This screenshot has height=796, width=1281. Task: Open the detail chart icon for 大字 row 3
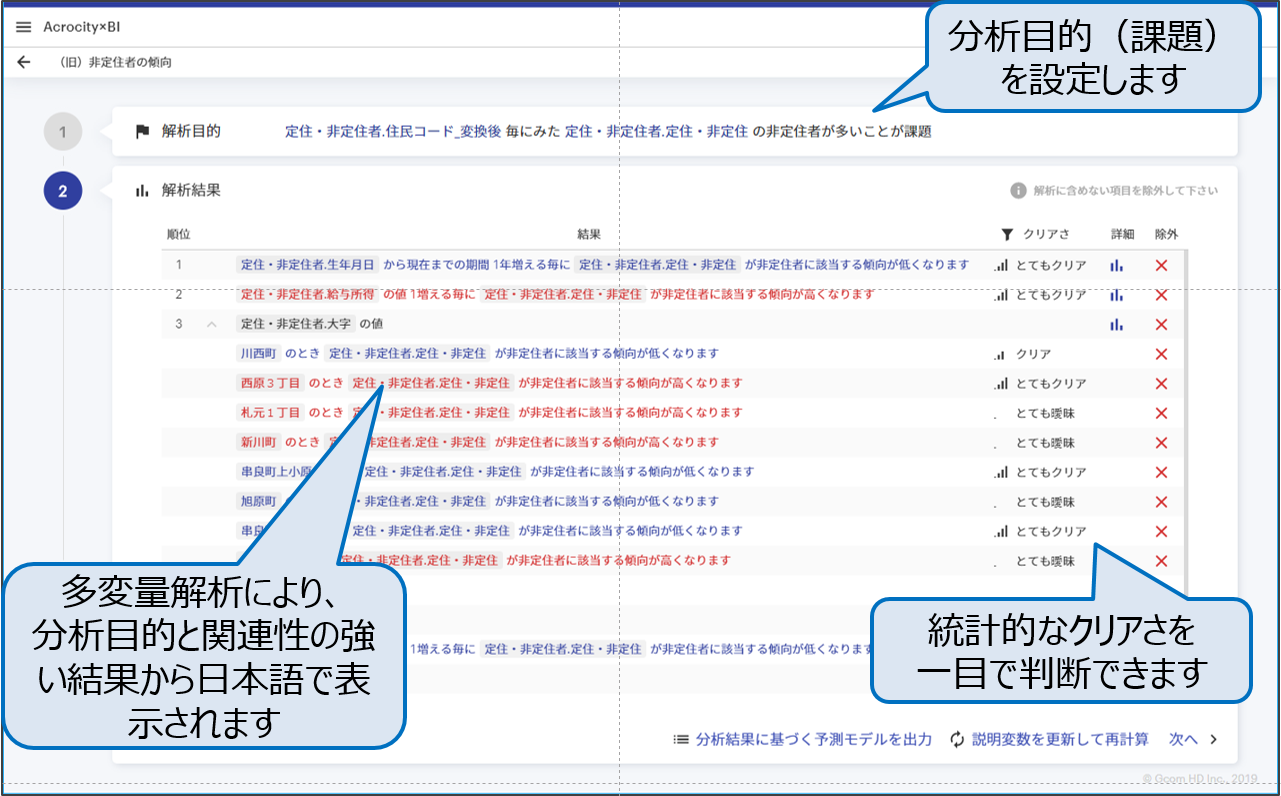1116,324
